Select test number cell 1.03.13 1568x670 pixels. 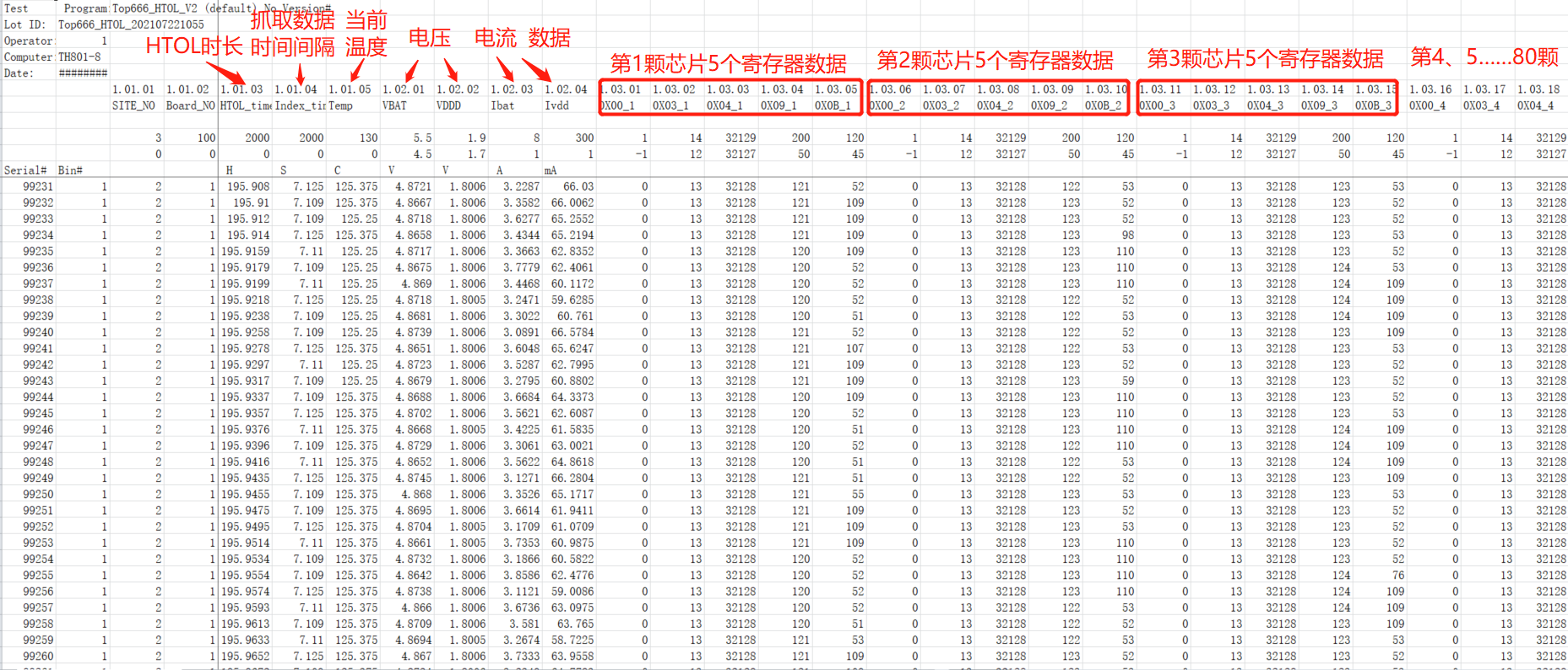tap(1268, 89)
